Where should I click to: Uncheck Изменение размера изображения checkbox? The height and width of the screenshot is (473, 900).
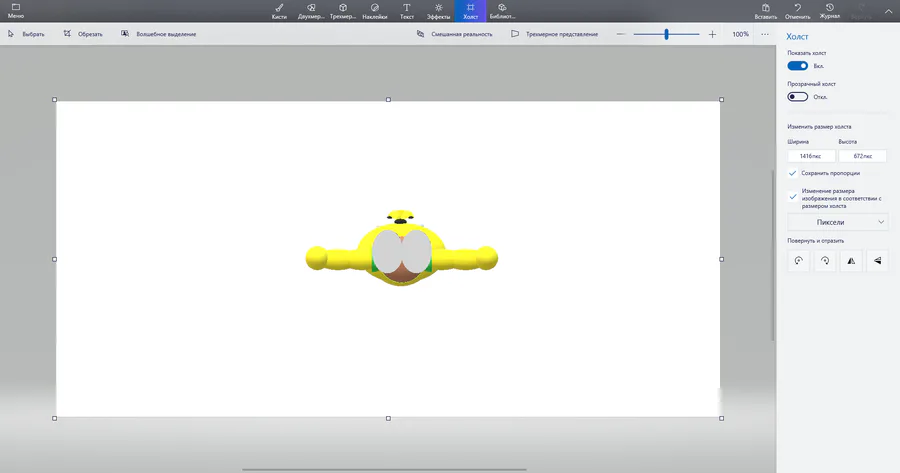pos(793,197)
